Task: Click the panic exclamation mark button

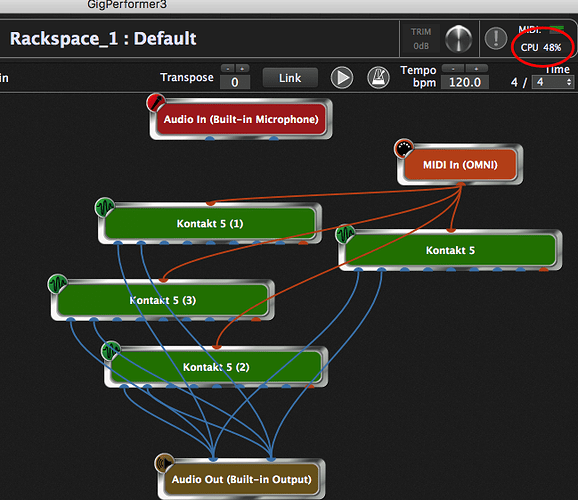Action: tap(496, 38)
